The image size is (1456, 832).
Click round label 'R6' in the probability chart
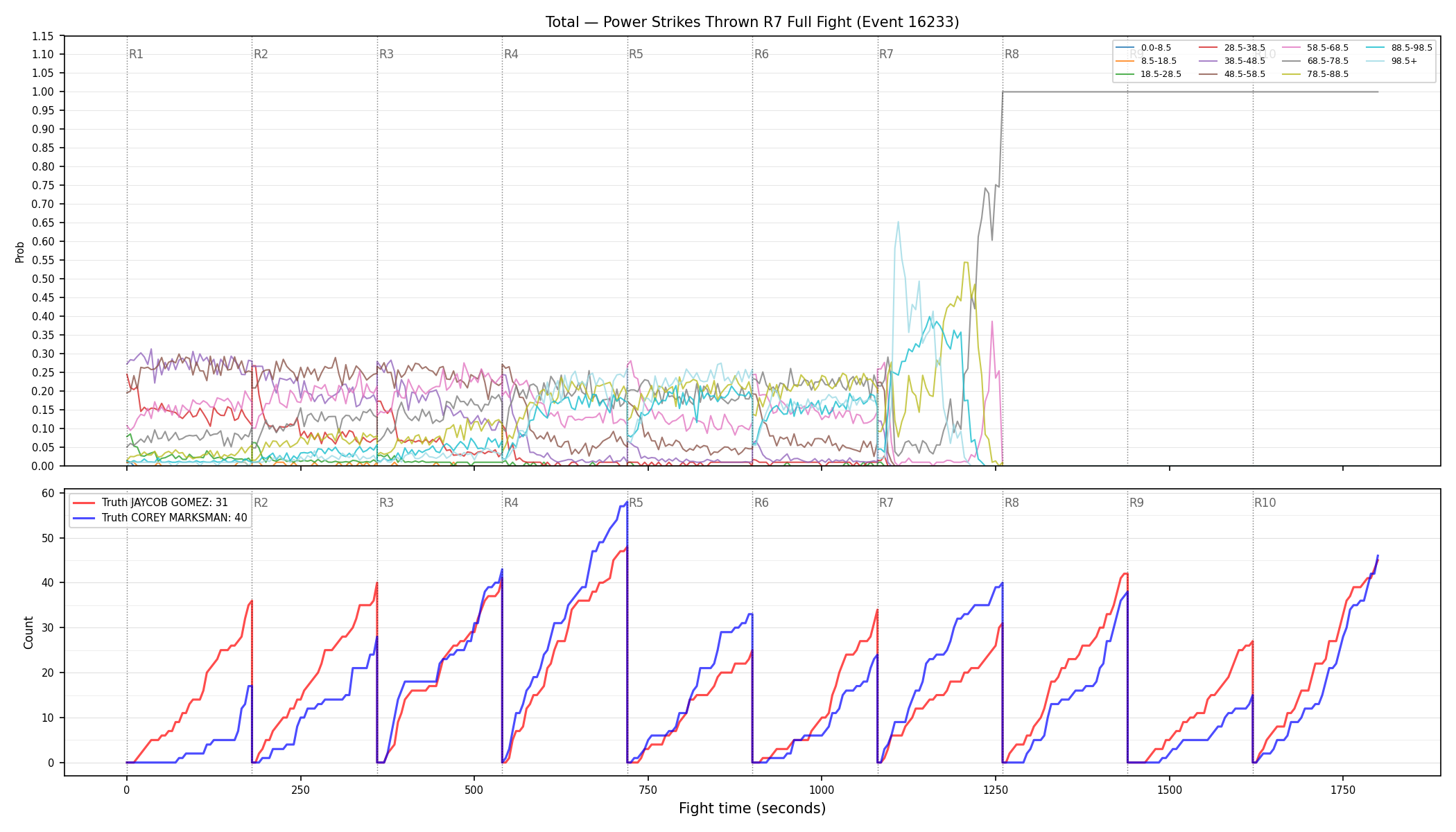(x=761, y=54)
